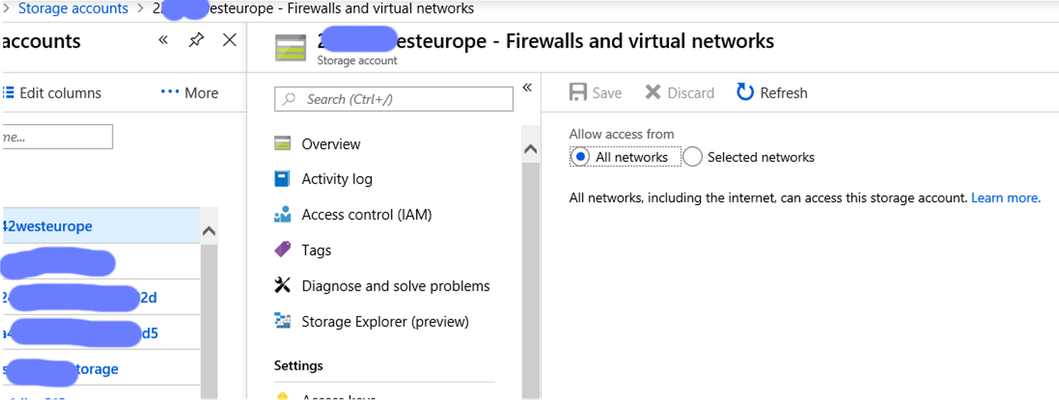Click Discard button in the toolbar
The height and width of the screenshot is (400, 1059).
click(679, 93)
